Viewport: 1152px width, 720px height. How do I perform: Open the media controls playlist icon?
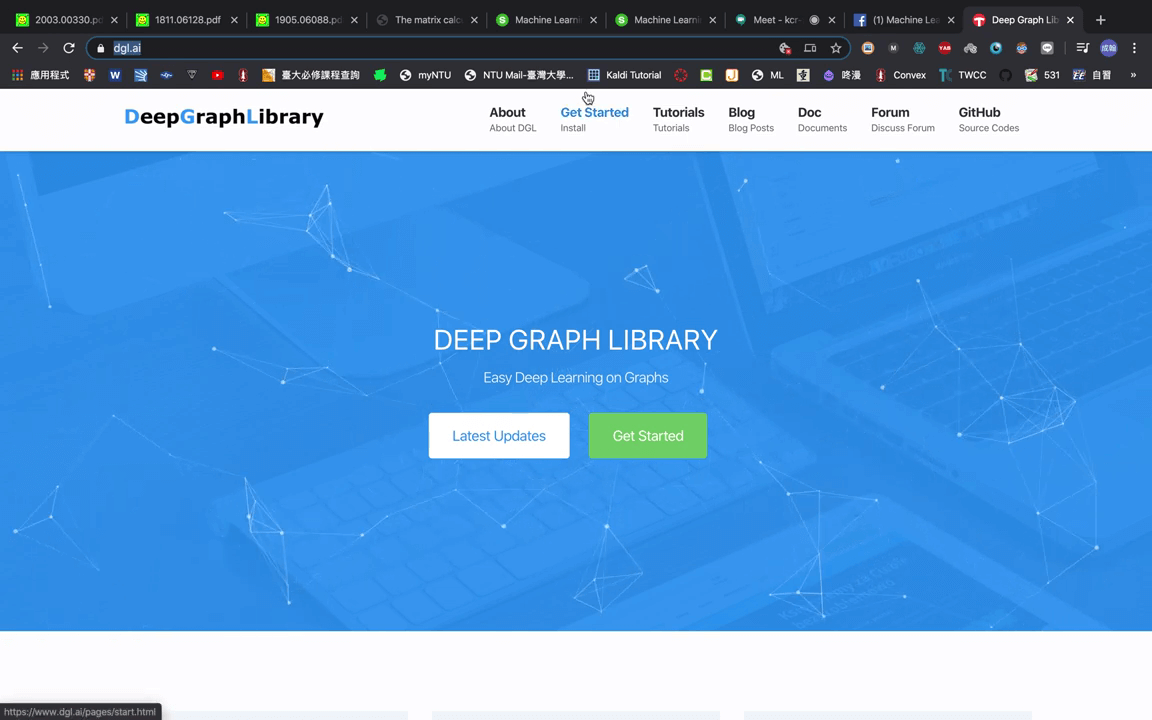coord(1082,48)
